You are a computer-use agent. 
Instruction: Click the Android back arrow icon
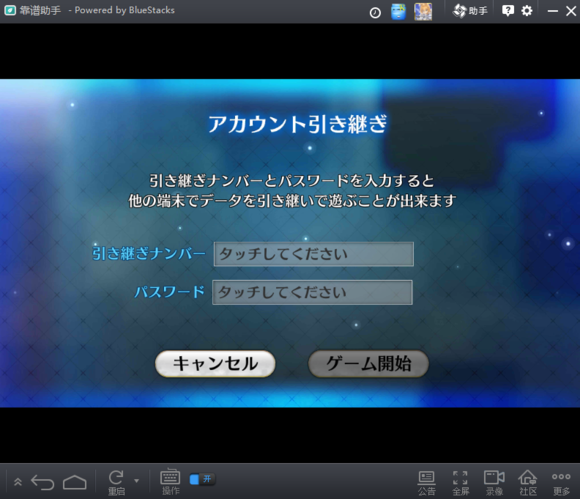coord(43,482)
